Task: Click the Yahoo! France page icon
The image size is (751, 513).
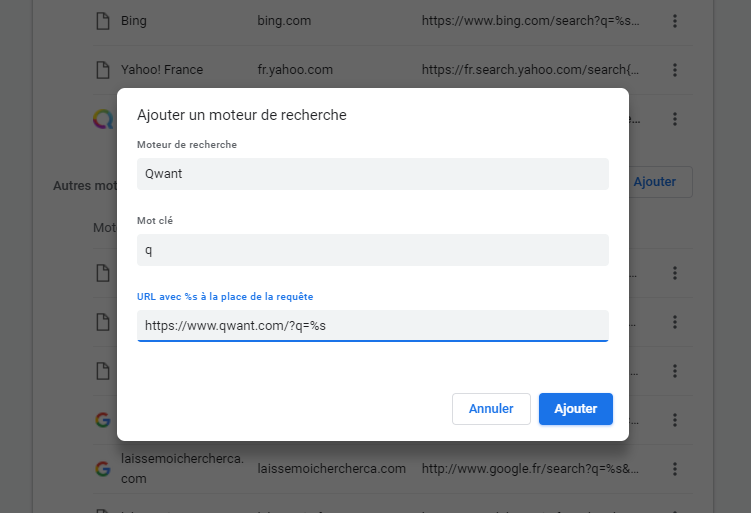Action: pos(101,70)
